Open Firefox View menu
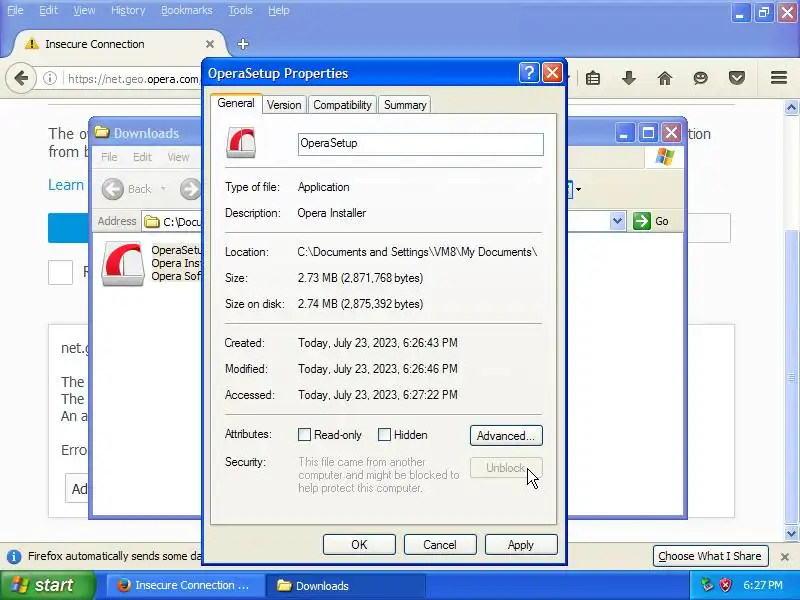The width and height of the screenshot is (800, 600). click(x=84, y=10)
